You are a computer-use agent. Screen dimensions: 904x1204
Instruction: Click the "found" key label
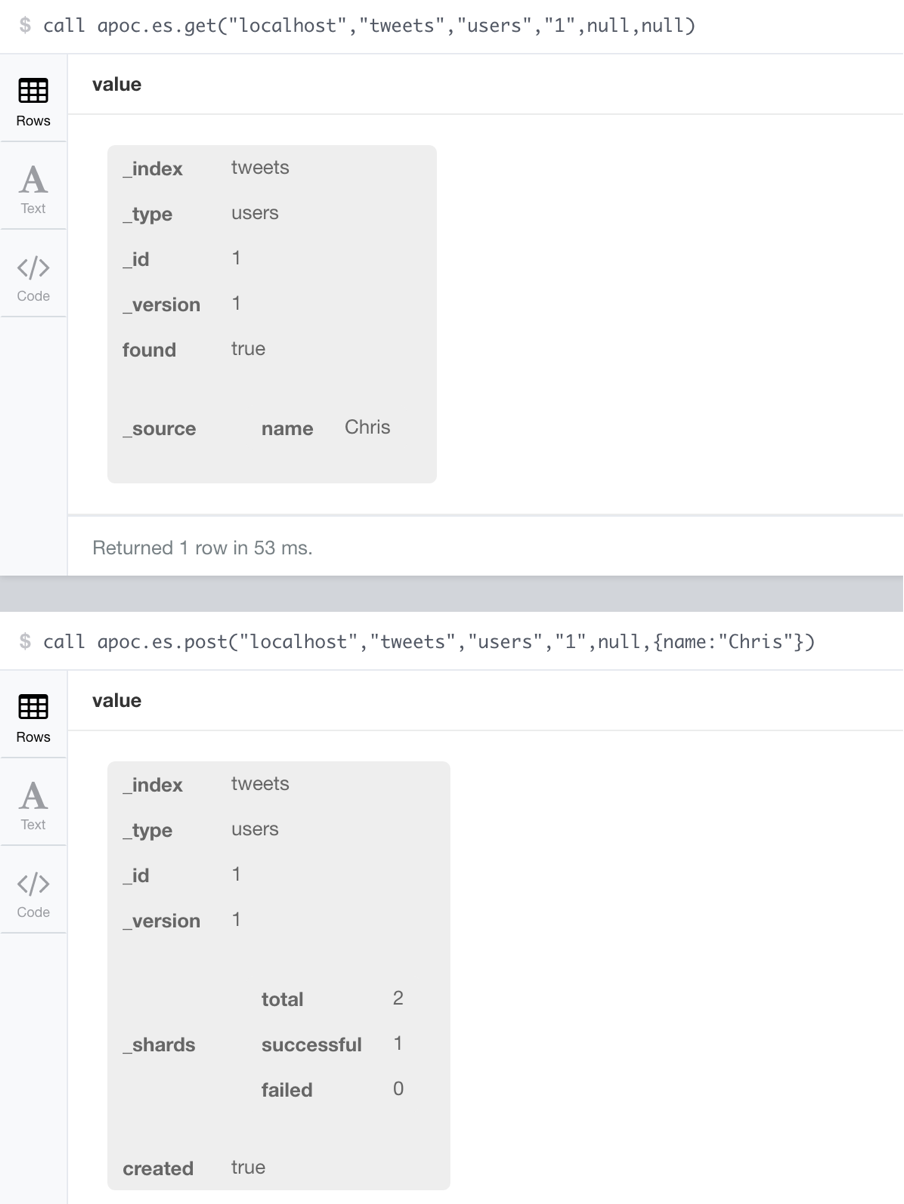click(149, 350)
